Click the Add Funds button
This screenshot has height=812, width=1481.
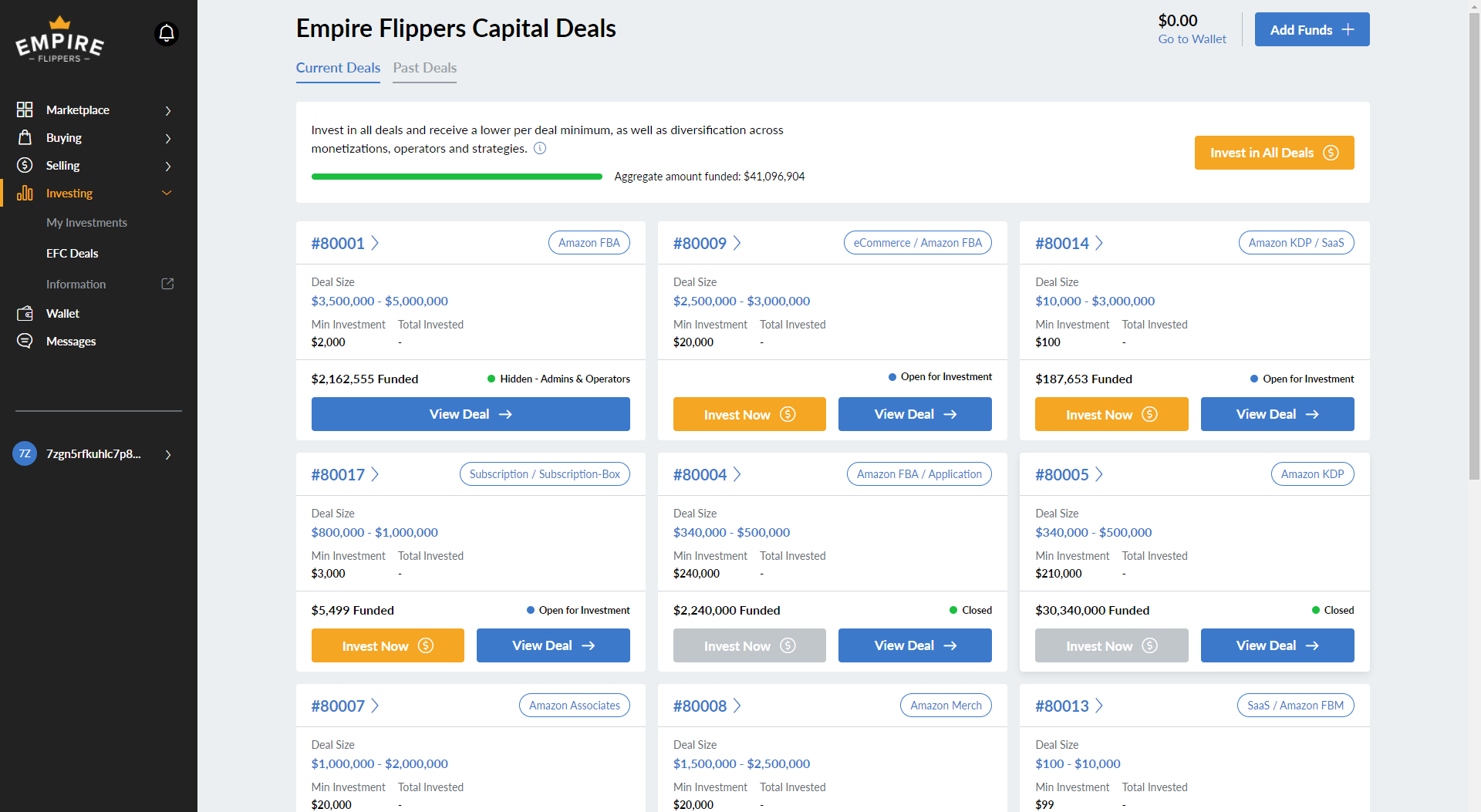[x=1312, y=29]
